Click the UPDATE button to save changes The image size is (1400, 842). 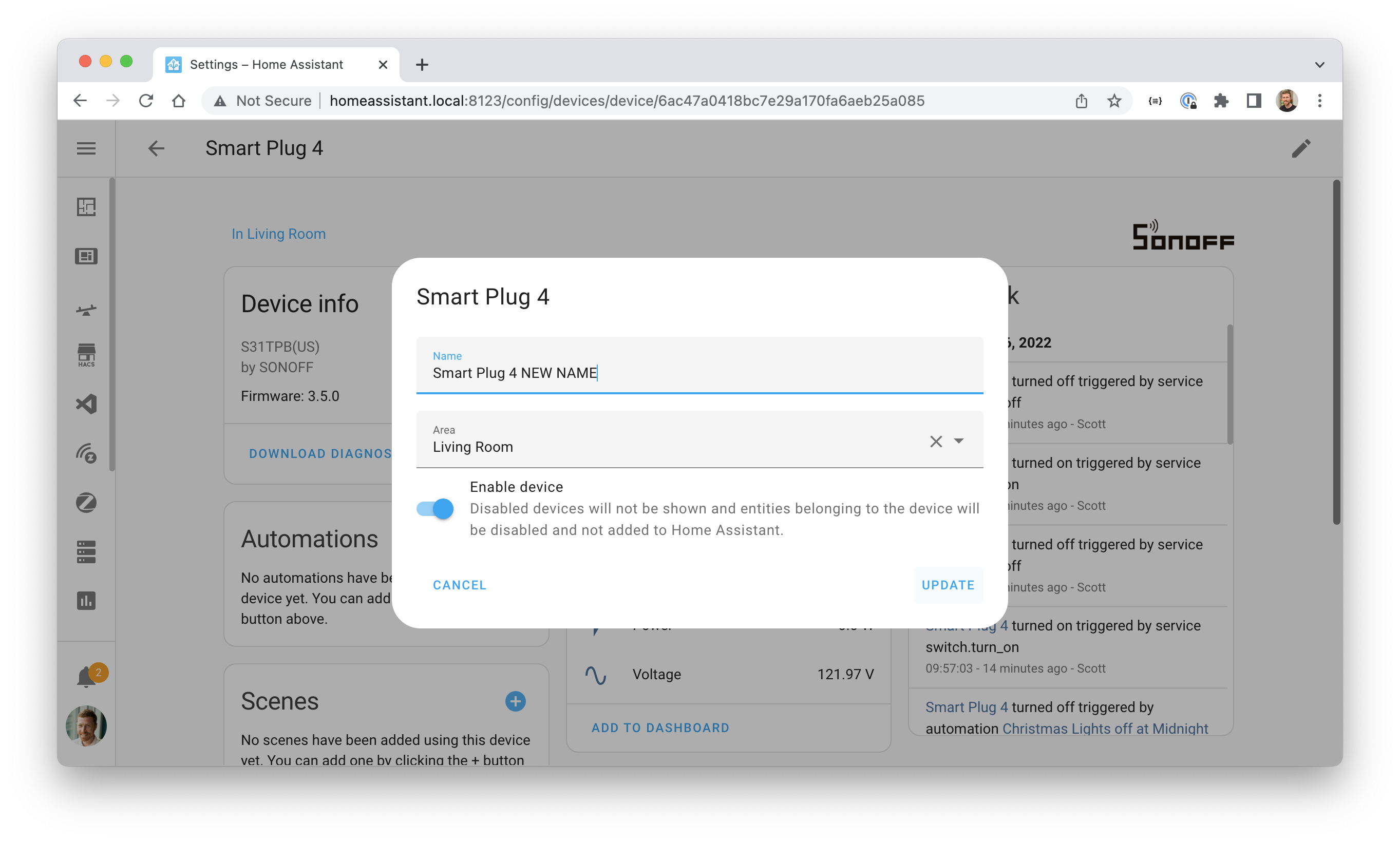click(x=948, y=584)
